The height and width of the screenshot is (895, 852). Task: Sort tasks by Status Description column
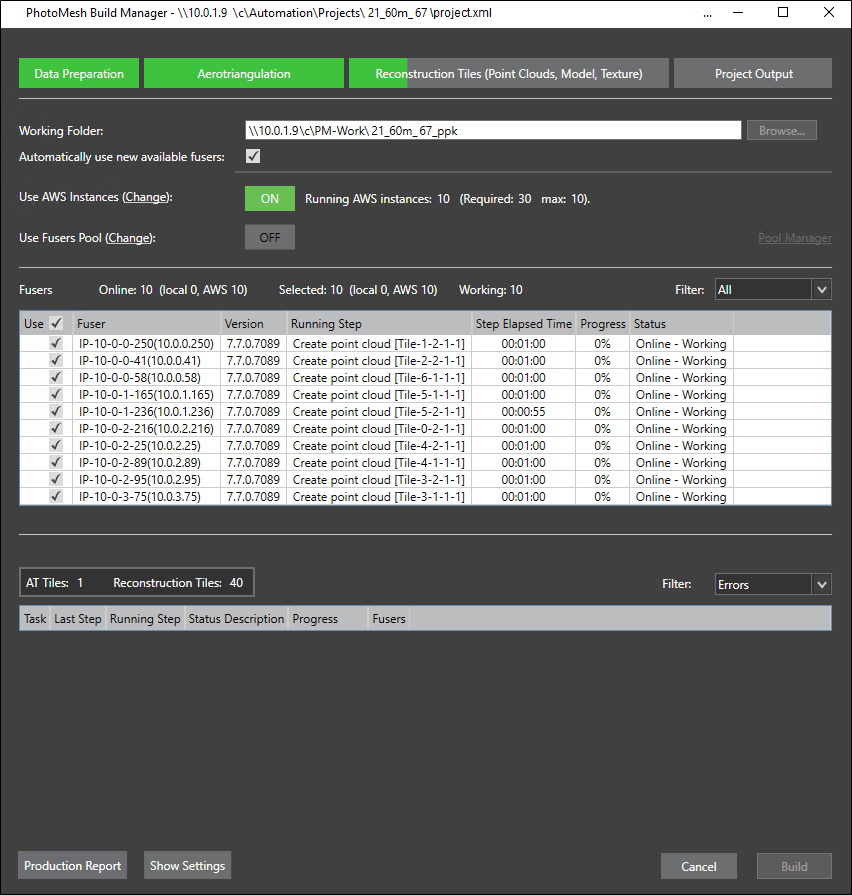click(236, 619)
